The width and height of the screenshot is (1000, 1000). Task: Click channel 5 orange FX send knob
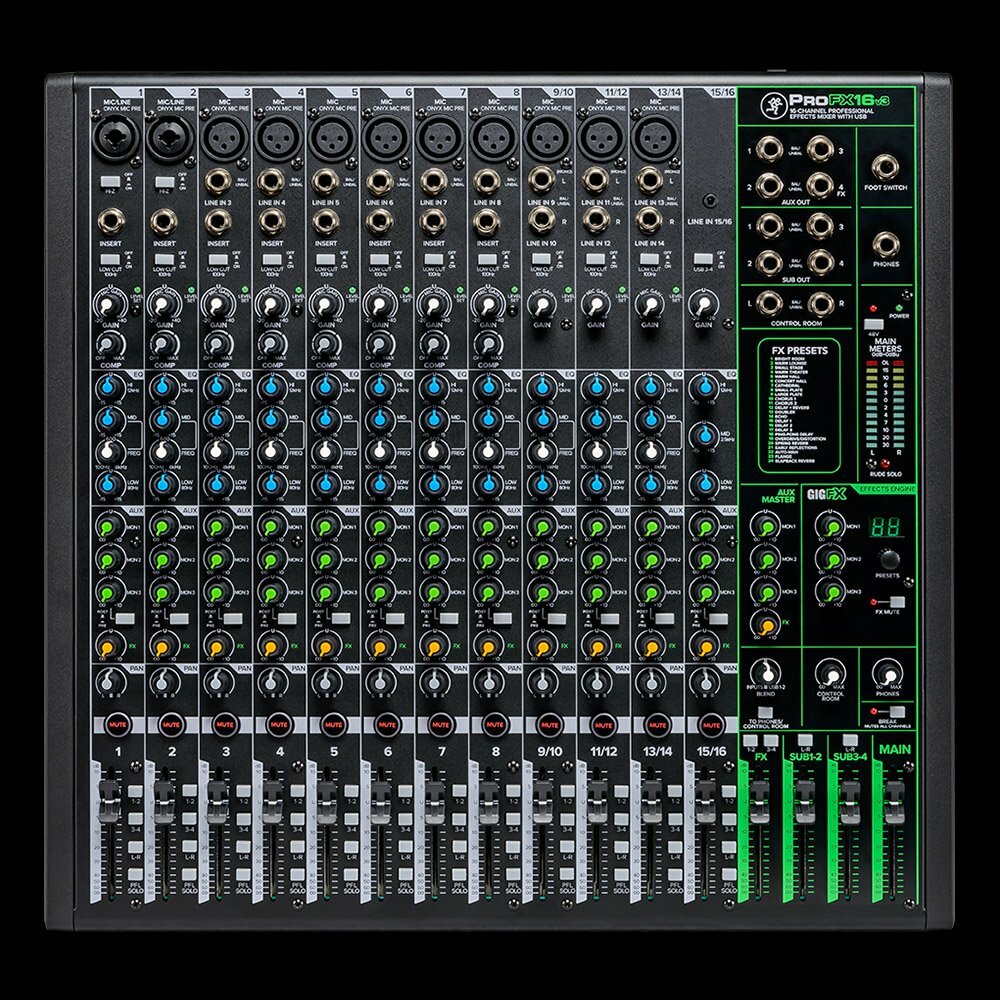(x=325, y=647)
